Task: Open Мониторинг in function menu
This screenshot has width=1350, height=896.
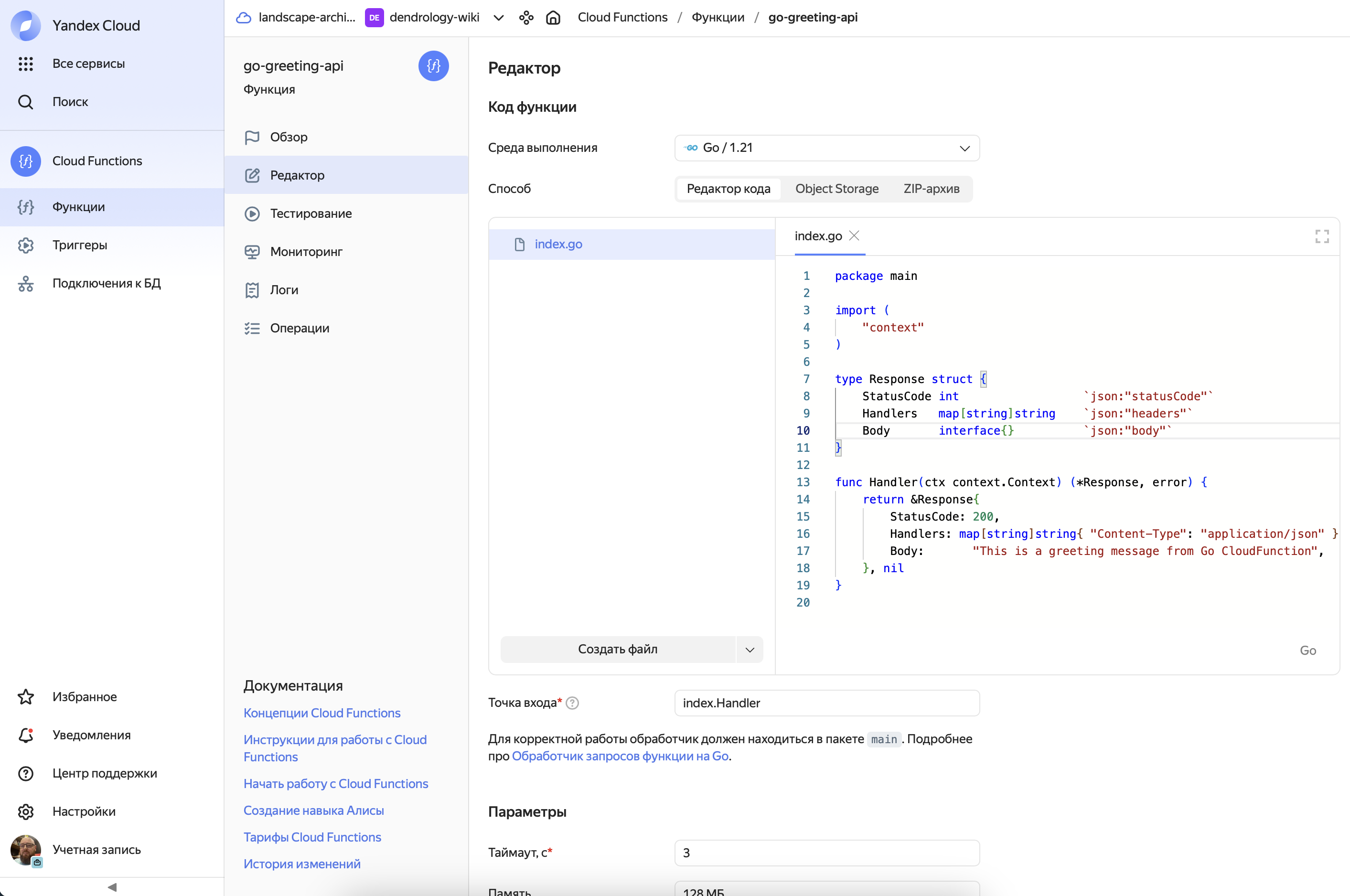Action: click(x=346, y=252)
